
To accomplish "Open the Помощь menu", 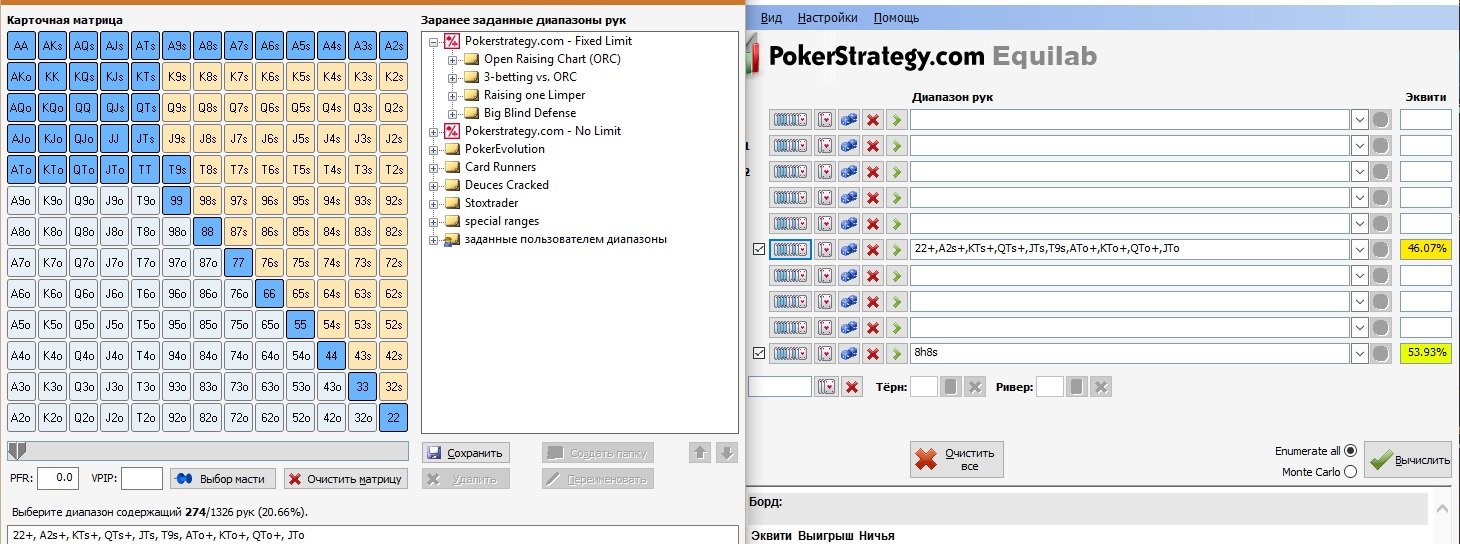I will (x=896, y=17).
